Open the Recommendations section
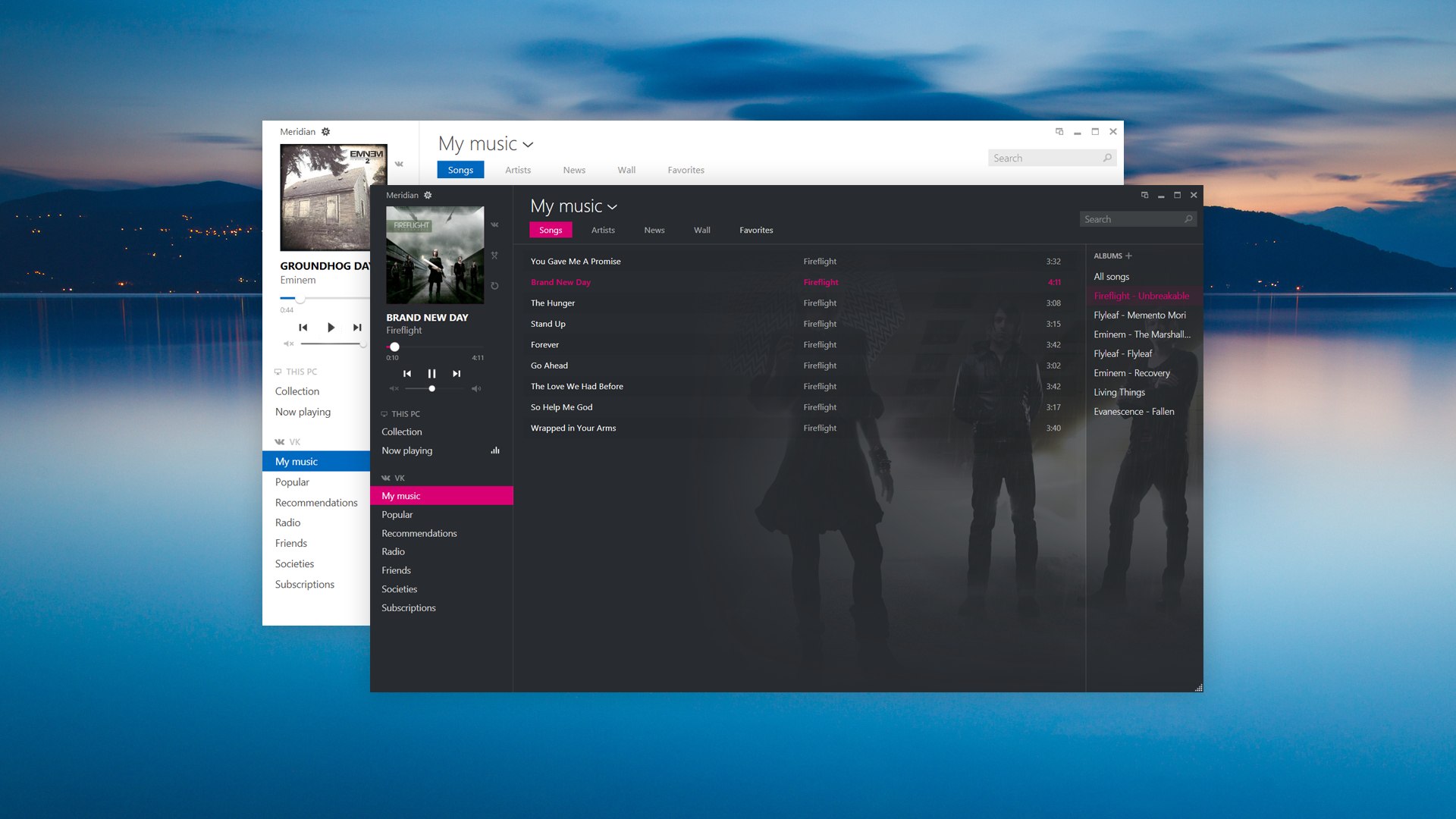The image size is (1456, 819). [x=420, y=533]
